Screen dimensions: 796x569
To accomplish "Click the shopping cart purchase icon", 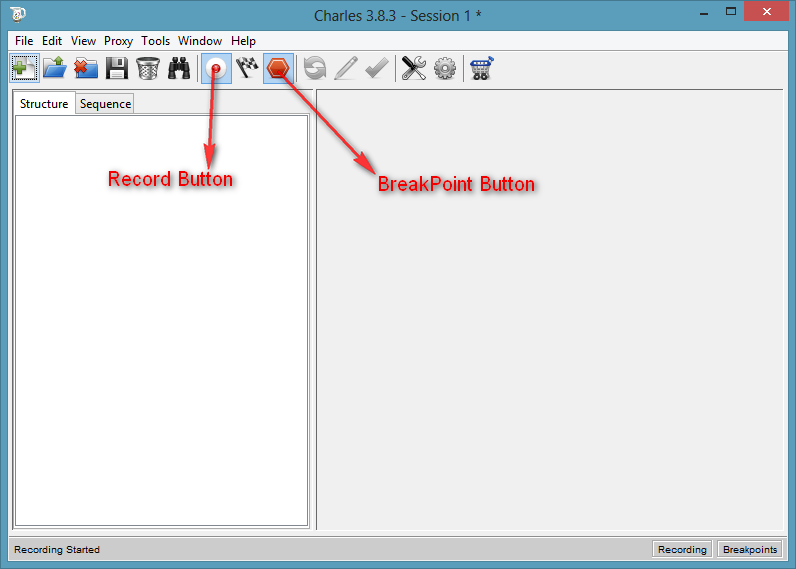I will [x=481, y=68].
